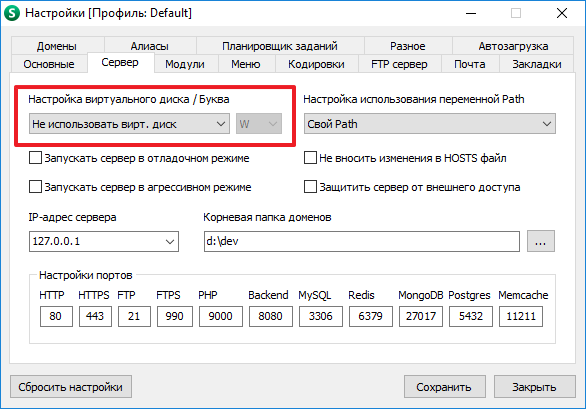Image resolution: width=586 pixels, height=409 pixels.
Task: Click the Memcache port field 11211
Action: (521, 316)
